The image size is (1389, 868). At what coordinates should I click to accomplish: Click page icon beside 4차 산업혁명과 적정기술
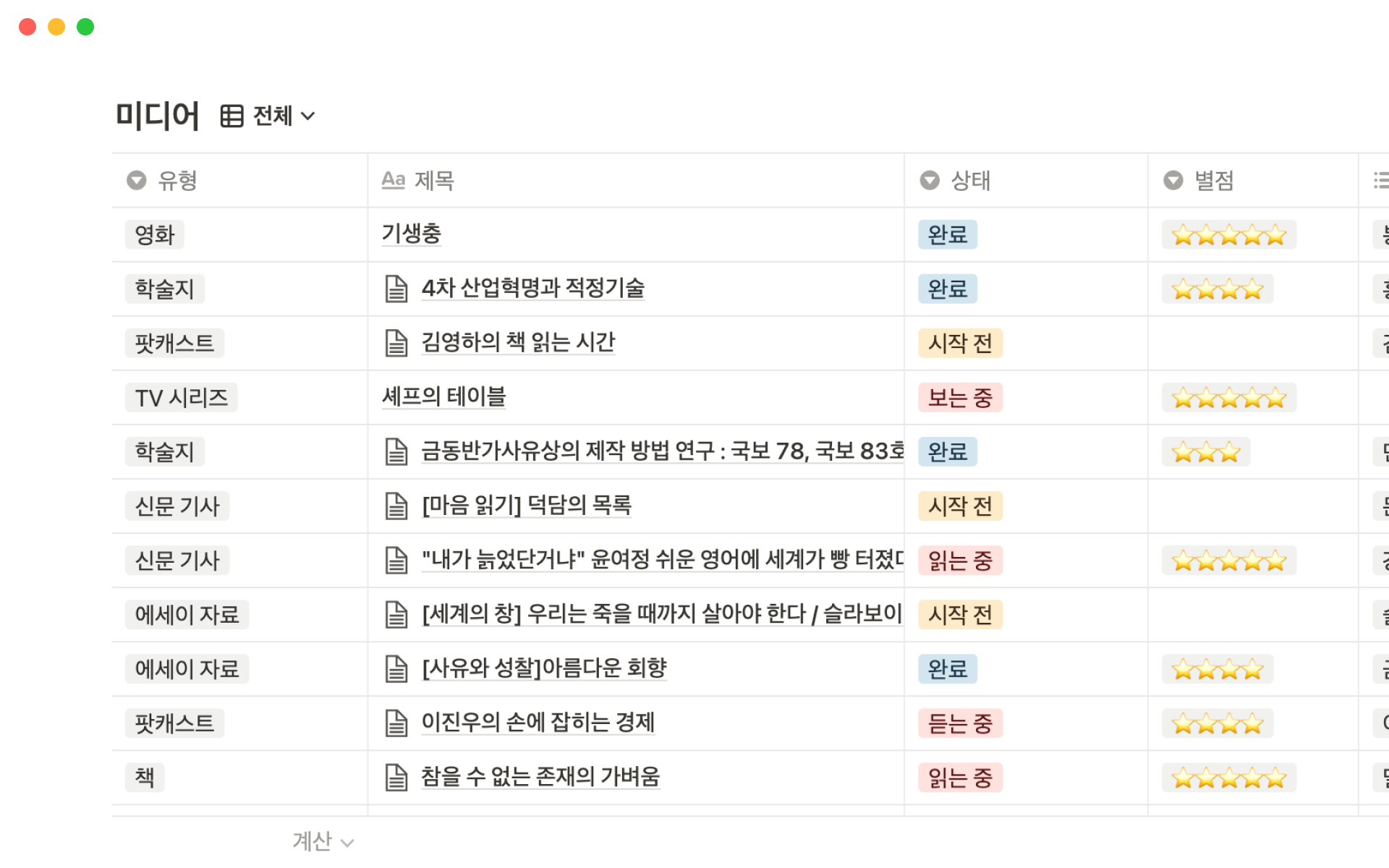396,289
